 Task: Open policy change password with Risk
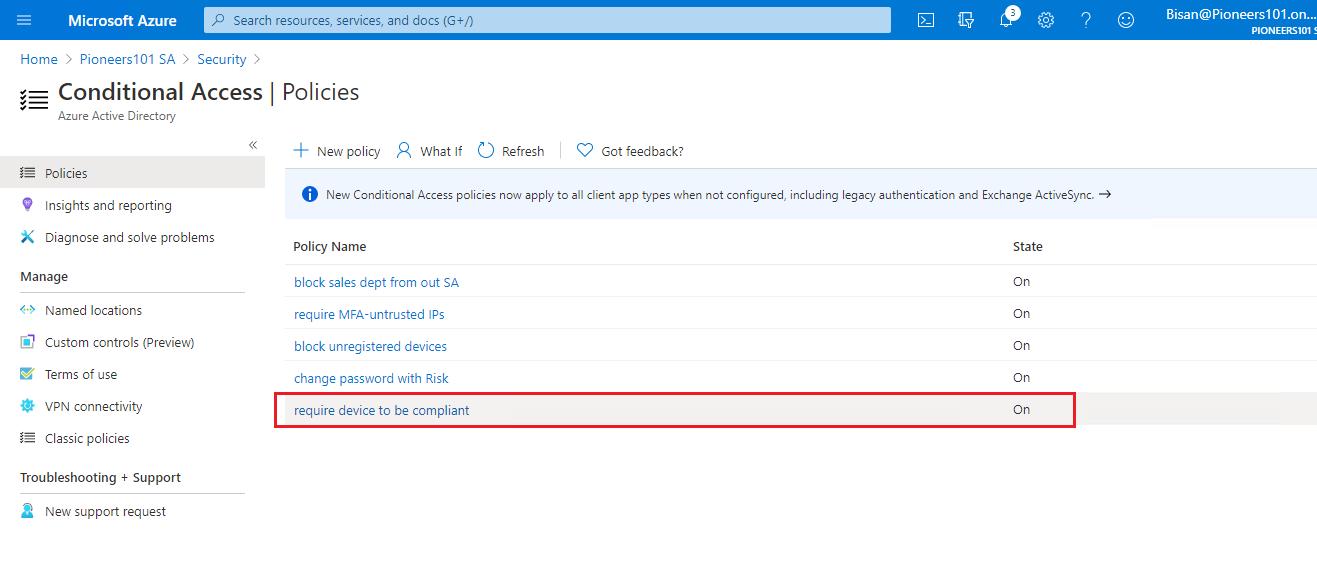371,378
